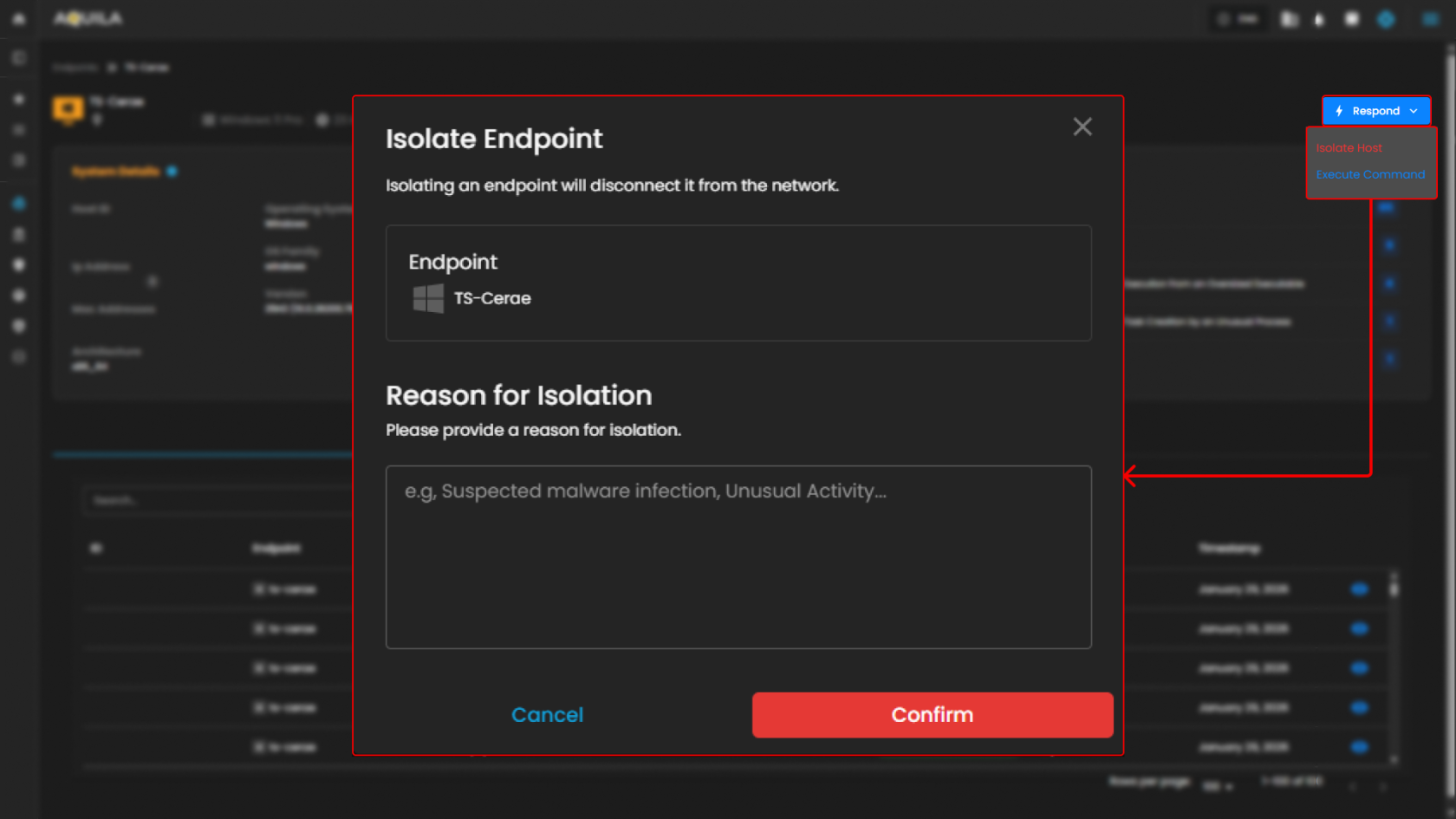Click blue info dot beside System Details
The height and width of the screenshot is (819, 1456).
[172, 171]
